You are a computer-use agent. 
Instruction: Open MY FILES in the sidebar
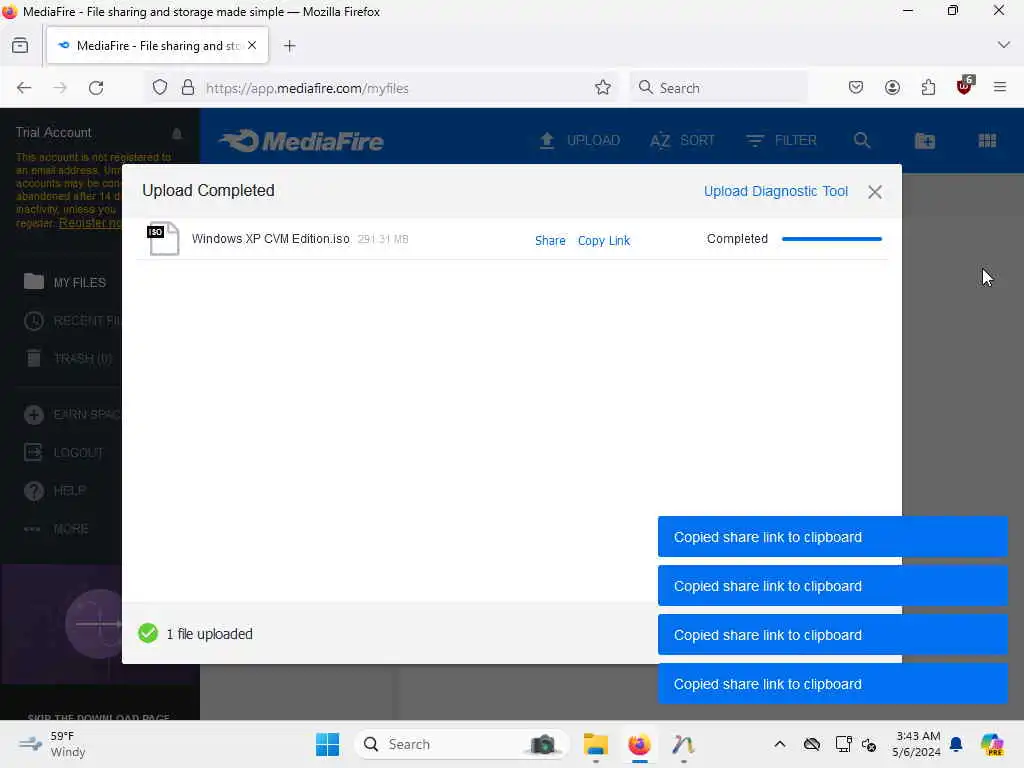coord(65,282)
